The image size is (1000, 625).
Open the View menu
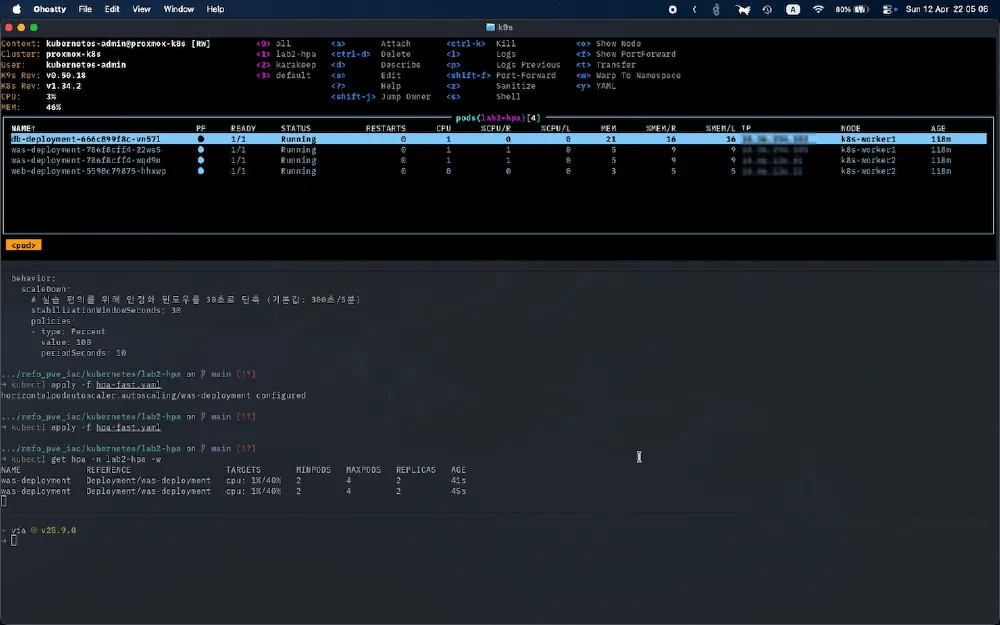(x=142, y=9)
